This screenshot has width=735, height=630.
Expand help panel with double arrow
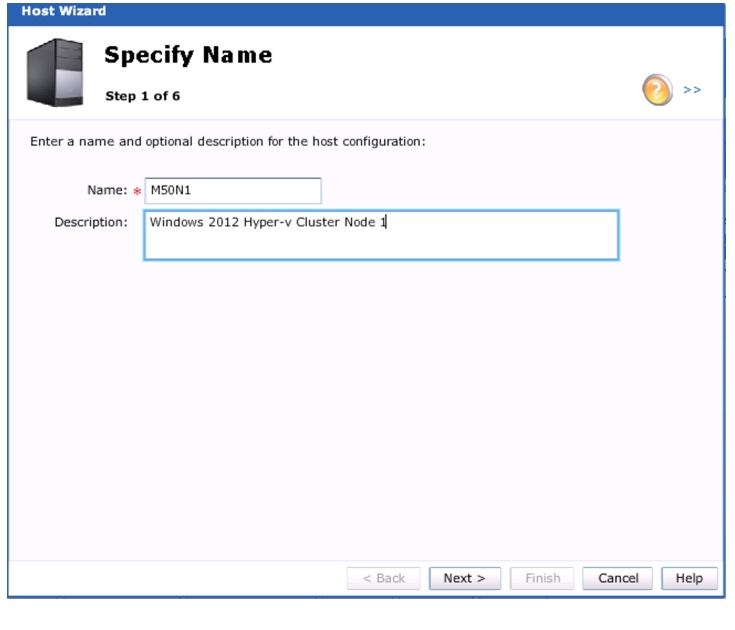tap(692, 90)
